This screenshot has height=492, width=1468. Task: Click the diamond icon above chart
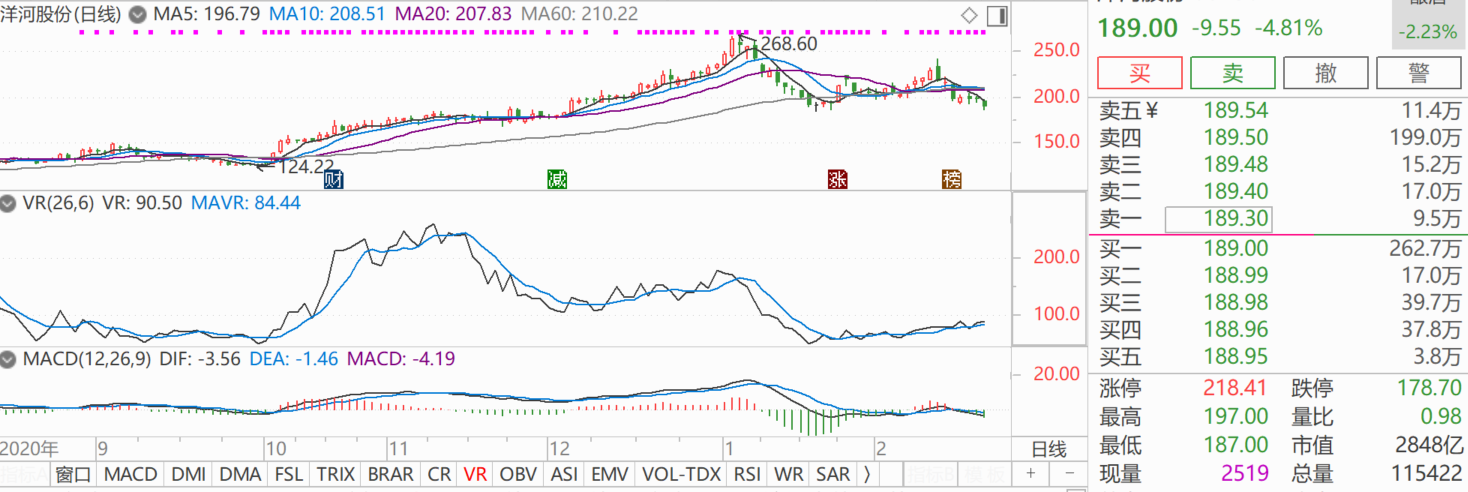point(968,16)
